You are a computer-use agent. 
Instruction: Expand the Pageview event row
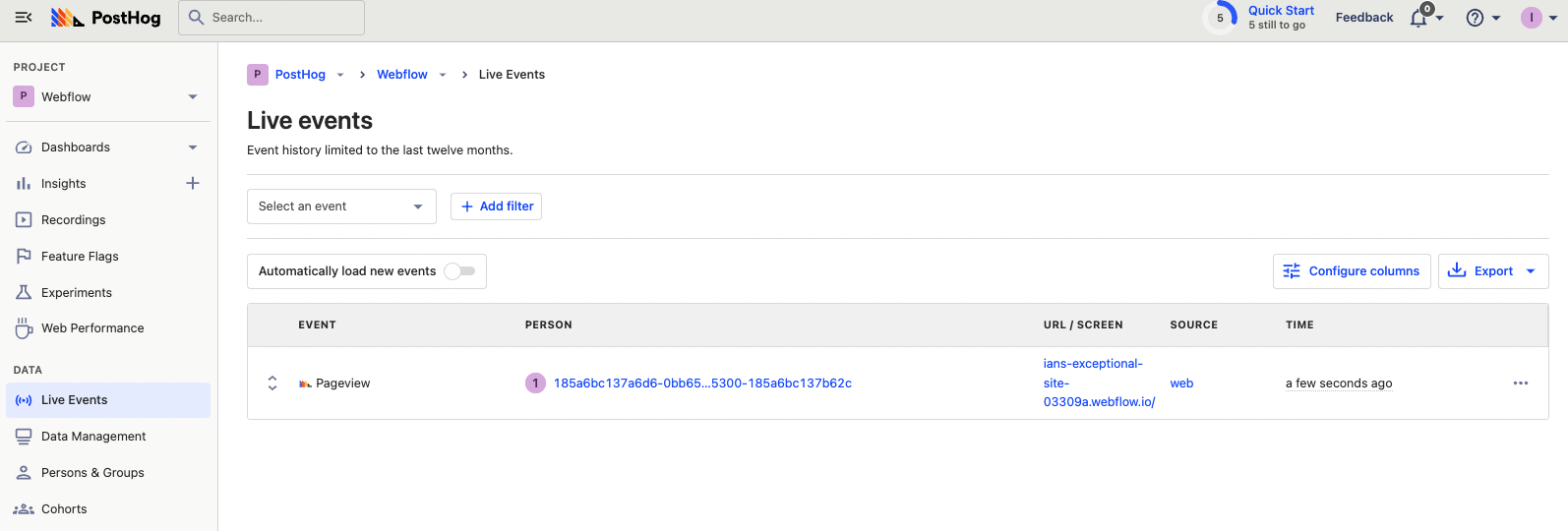[x=272, y=383]
